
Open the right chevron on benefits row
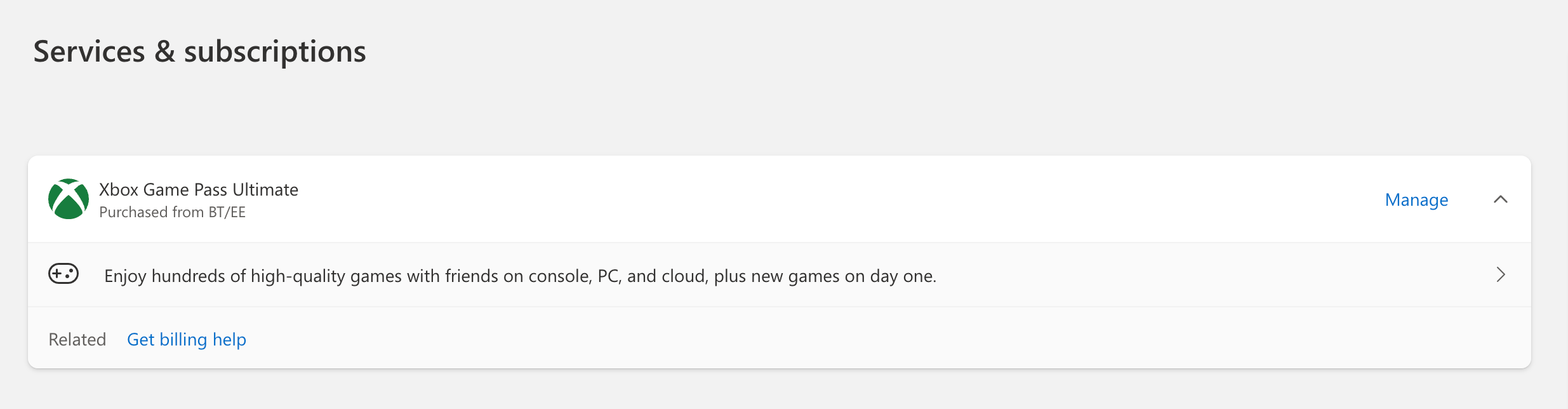click(x=1501, y=274)
